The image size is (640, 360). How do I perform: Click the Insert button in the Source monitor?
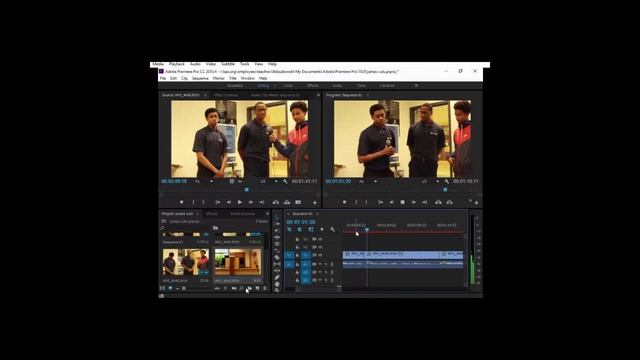pos(276,202)
